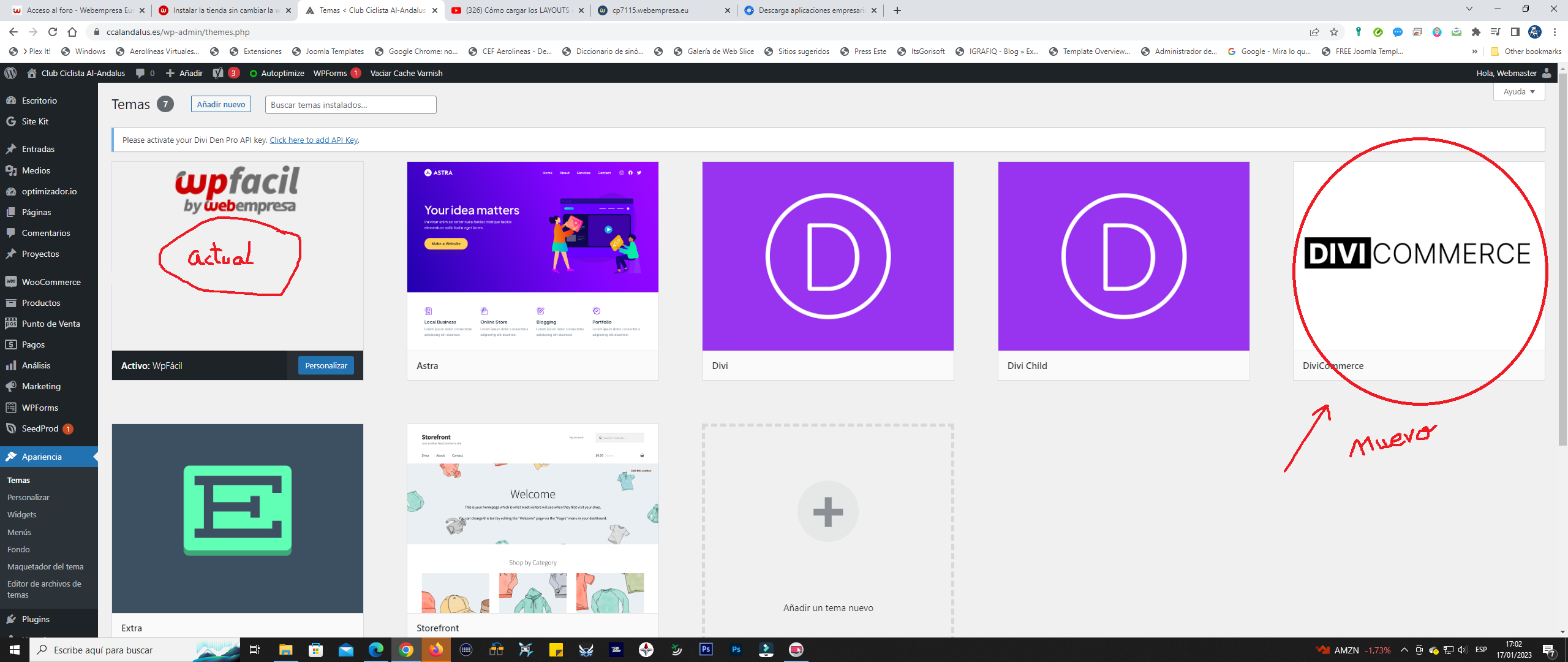Switch to cp7115.webempresa.eu tab
The image size is (1568, 662).
pos(663,10)
